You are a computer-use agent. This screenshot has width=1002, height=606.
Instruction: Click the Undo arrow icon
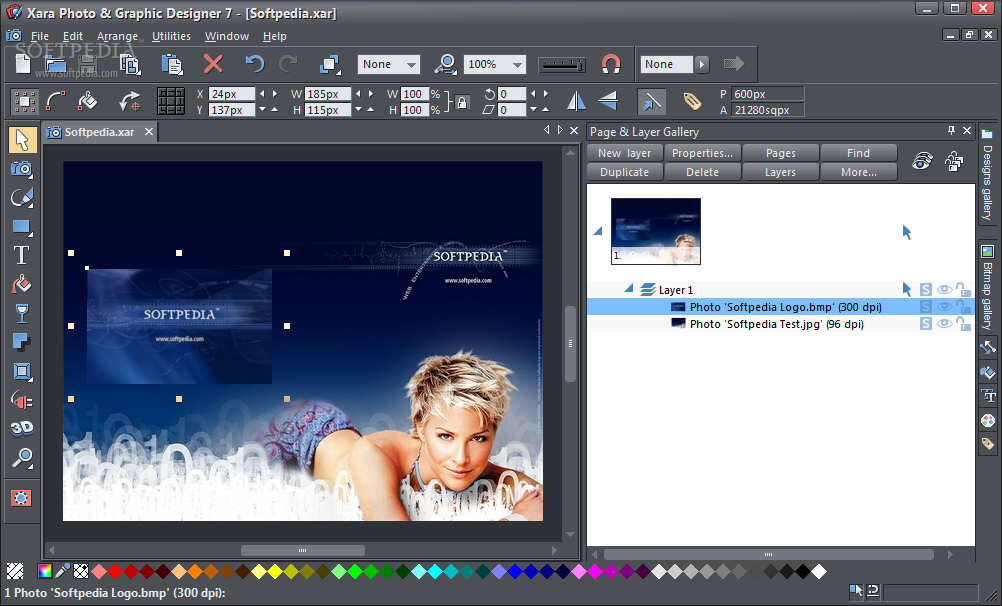tap(254, 64)
